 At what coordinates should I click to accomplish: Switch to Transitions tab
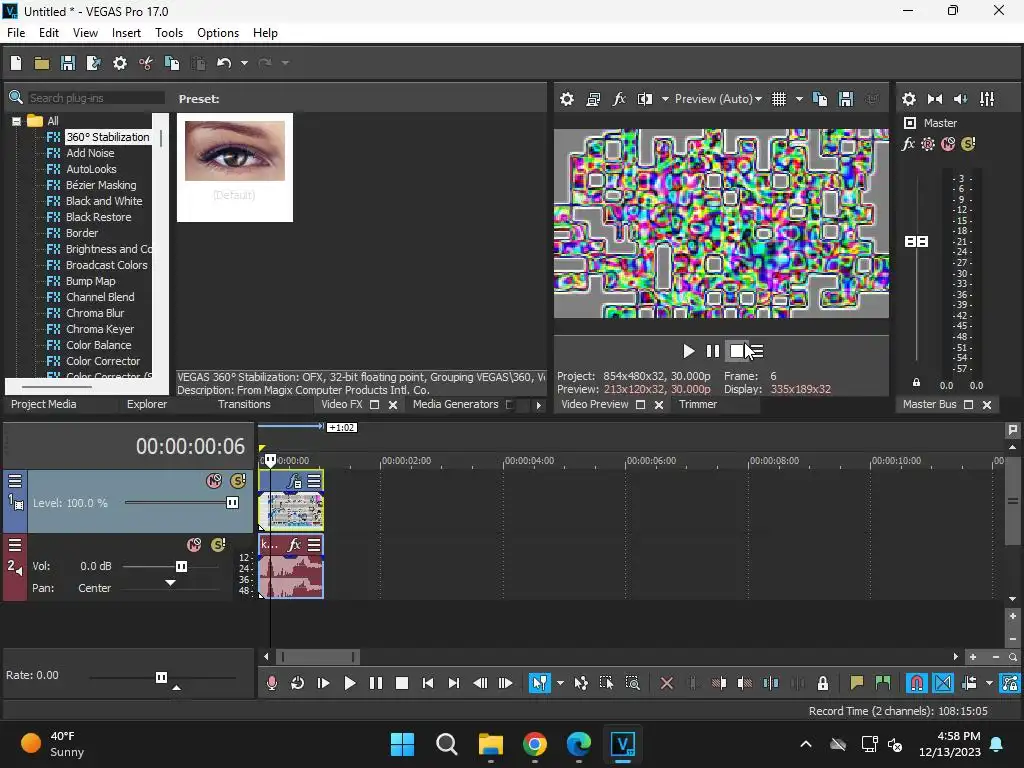244,404
